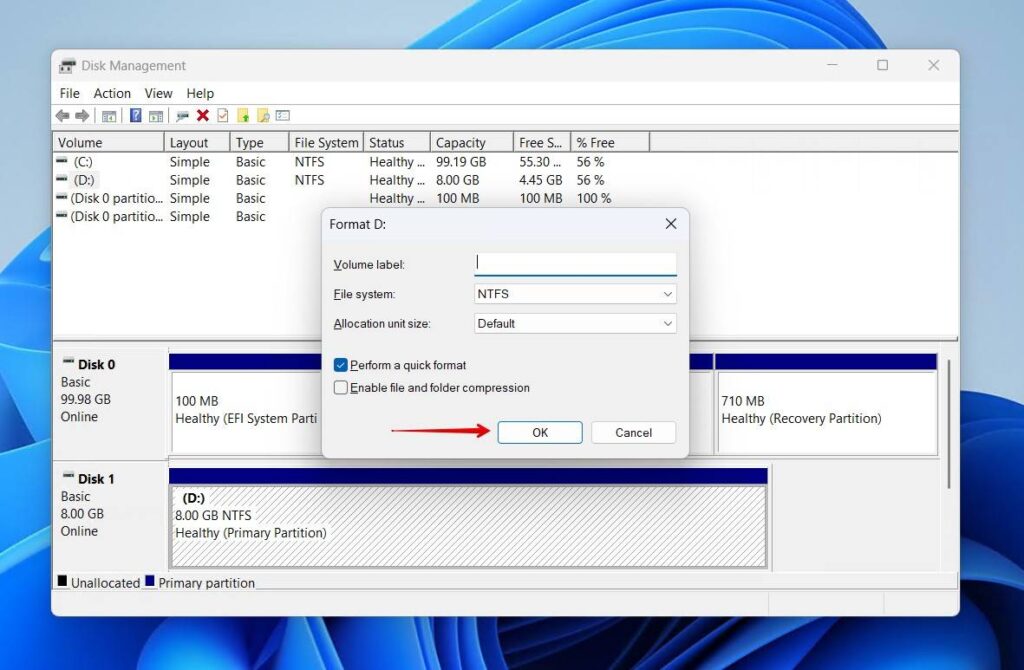Open the View menu
The image size is (1024, 670).
pyautogui.click(x=158, y=93)
